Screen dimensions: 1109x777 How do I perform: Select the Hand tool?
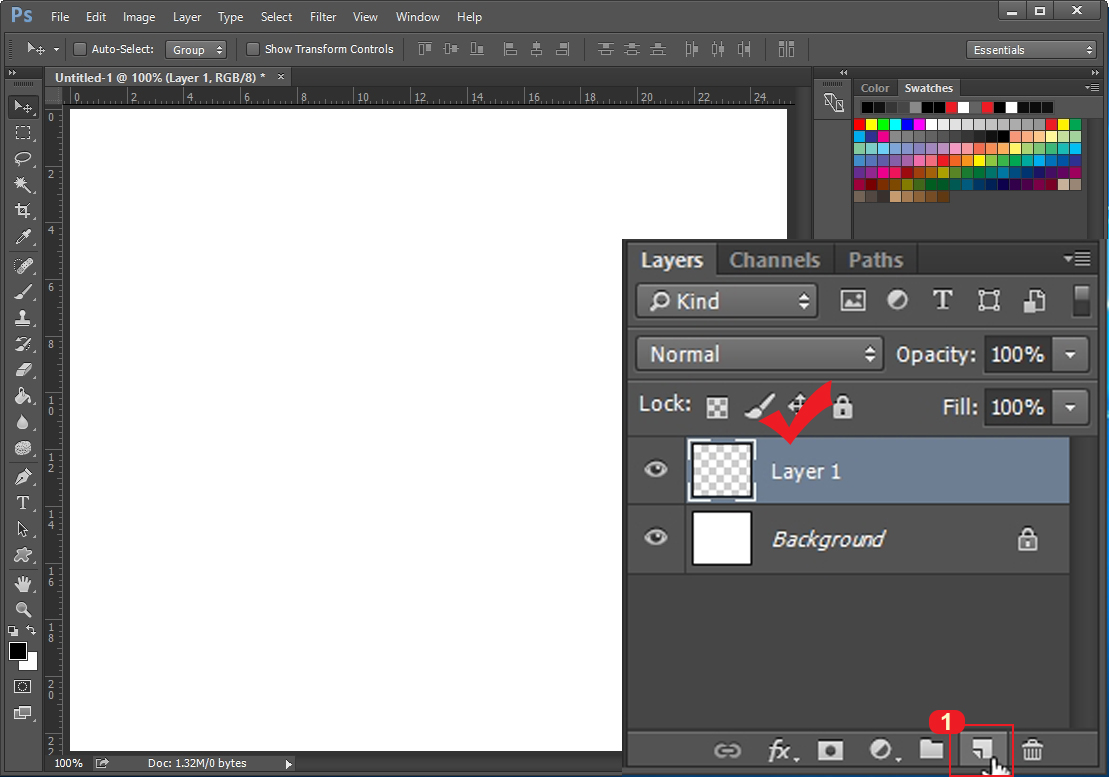coord(23,584)
